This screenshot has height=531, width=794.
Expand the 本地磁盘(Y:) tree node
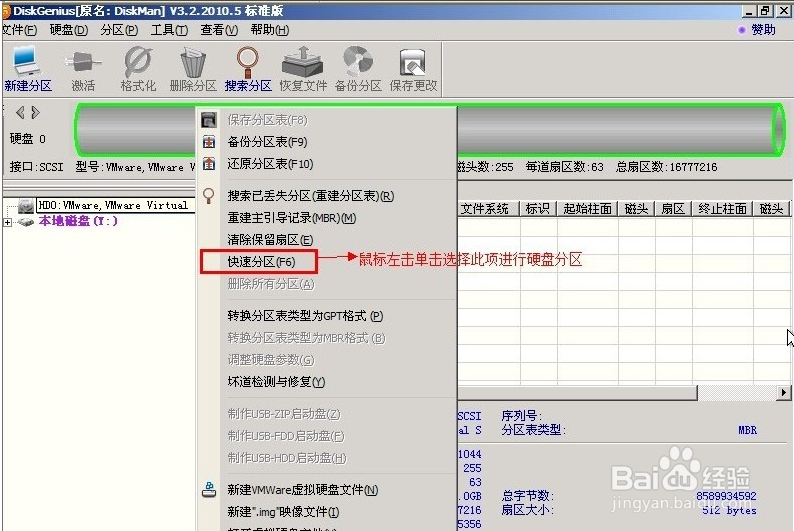(8, 222)
